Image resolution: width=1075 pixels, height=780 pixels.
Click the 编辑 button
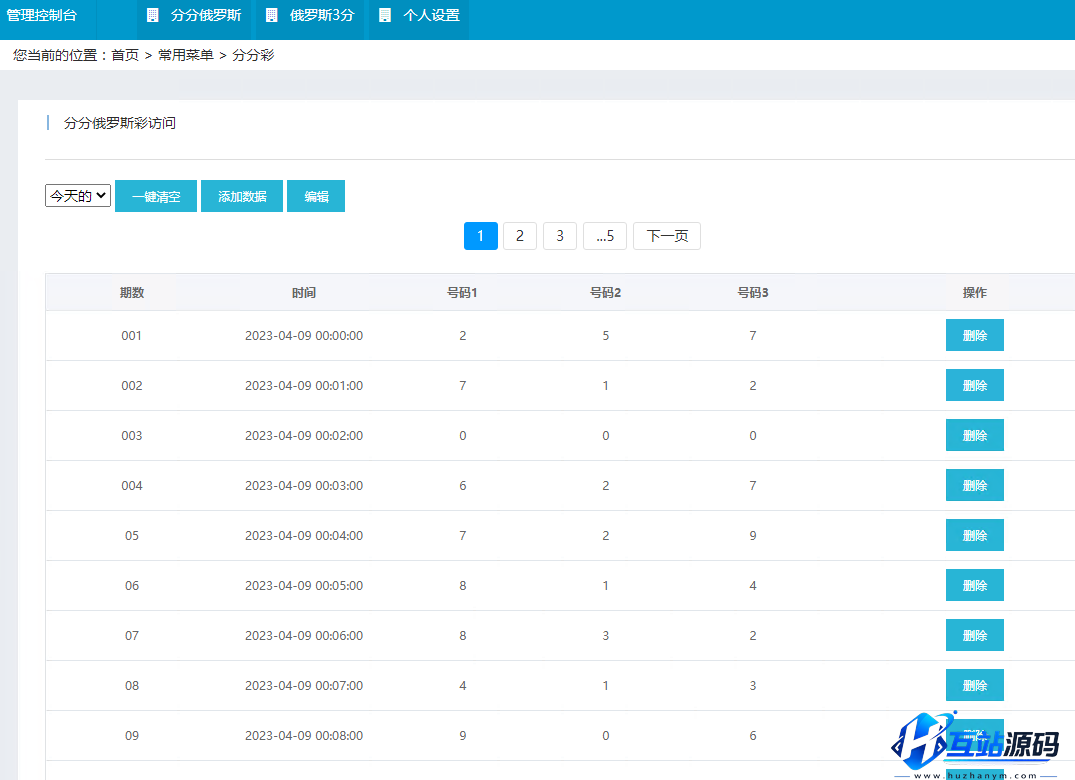point(316,197)
